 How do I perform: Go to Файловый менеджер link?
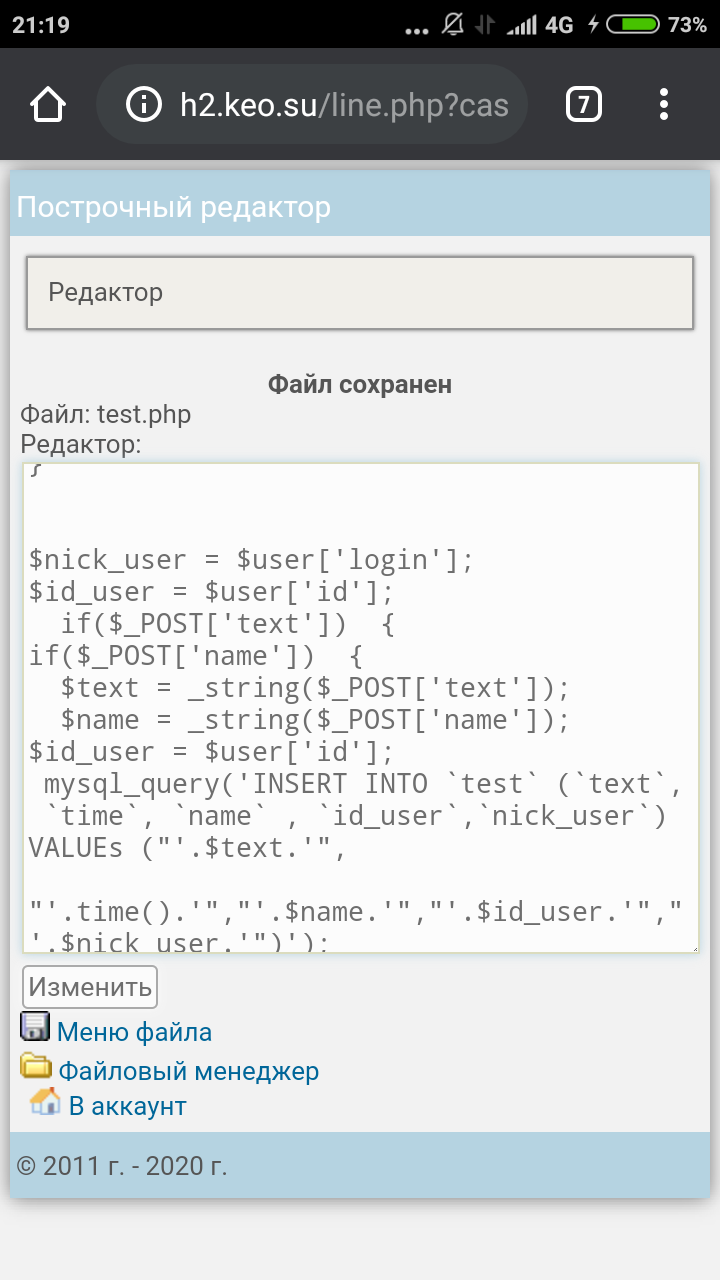(188, 1072)
